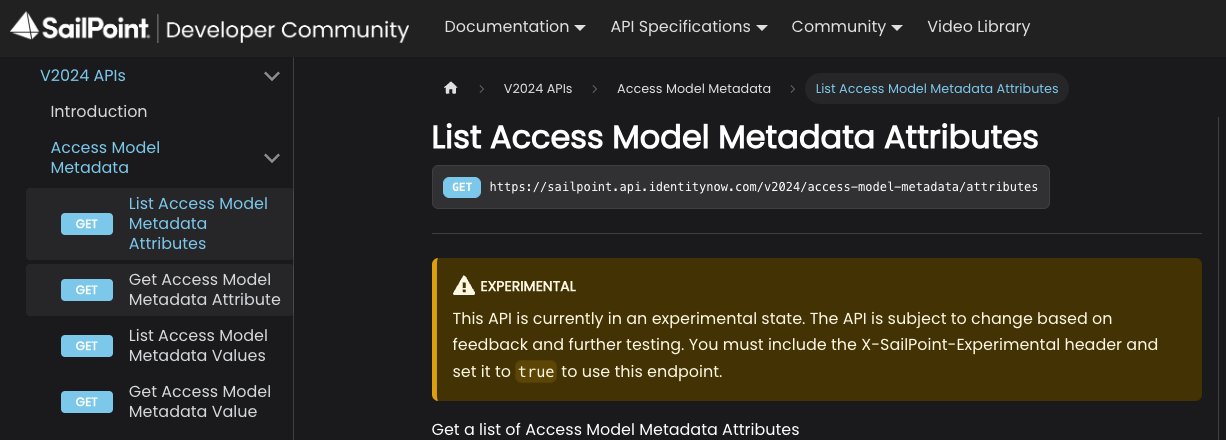The image size is (1226, 440).
Task: Open Get Access Model Metadata Value sidebar item
Action: coord(200,402)
